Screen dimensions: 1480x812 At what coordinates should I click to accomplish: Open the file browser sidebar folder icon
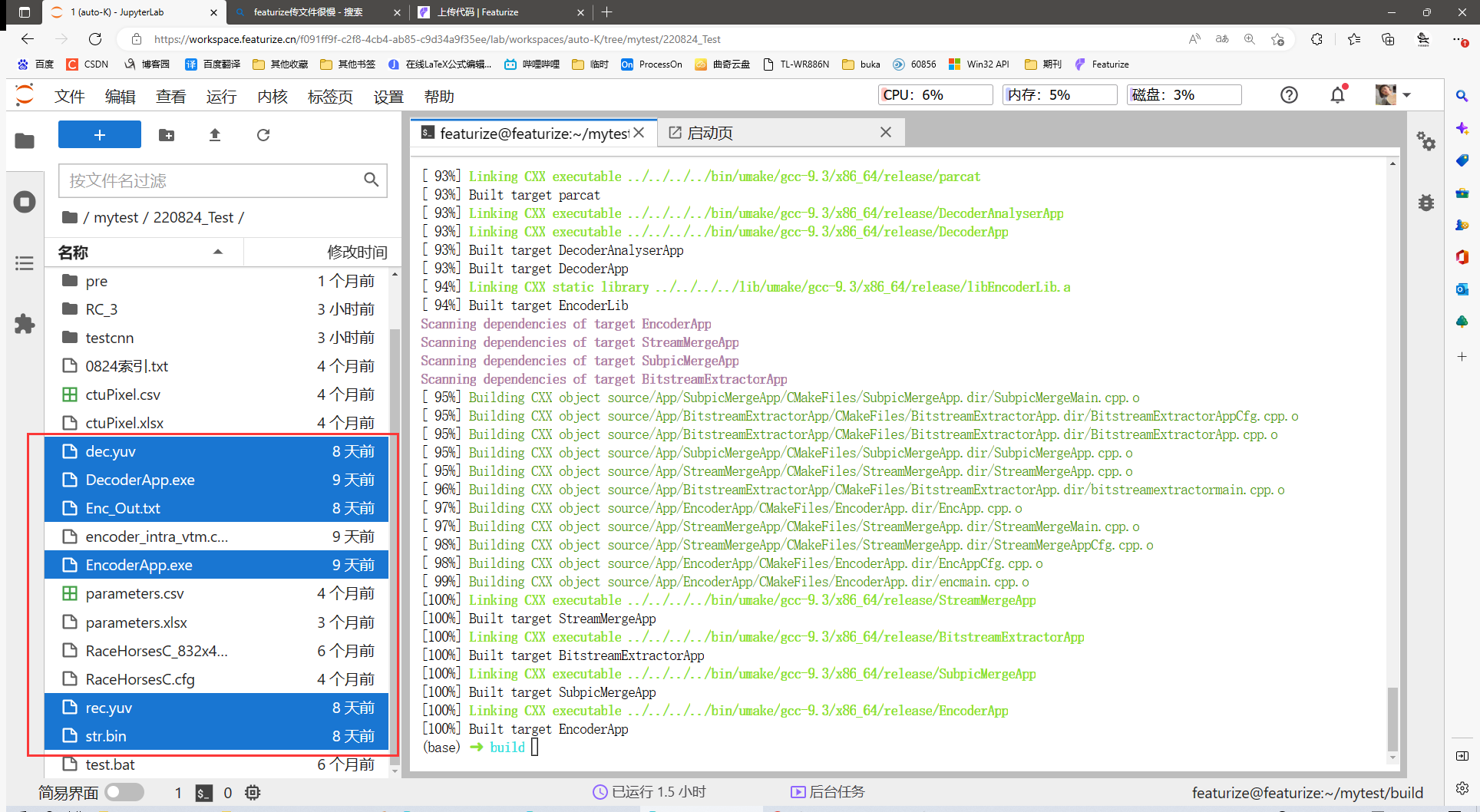25,141
